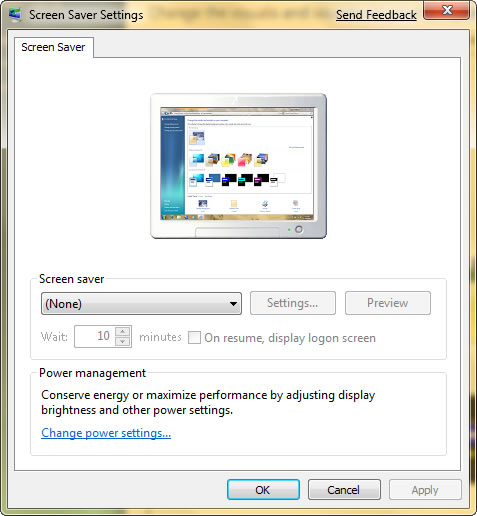Viewport: 477px width, 516px height.
Task: Open Change power settings... link
Action: [106, 433]
